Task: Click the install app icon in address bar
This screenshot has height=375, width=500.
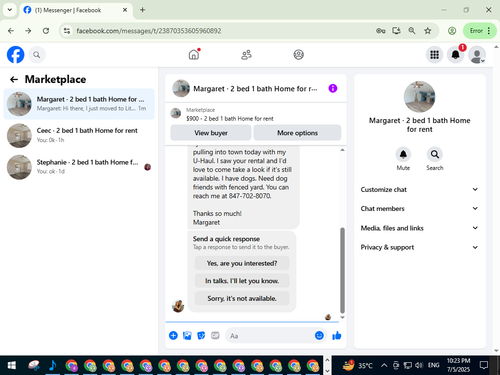Action: [396, 31]
